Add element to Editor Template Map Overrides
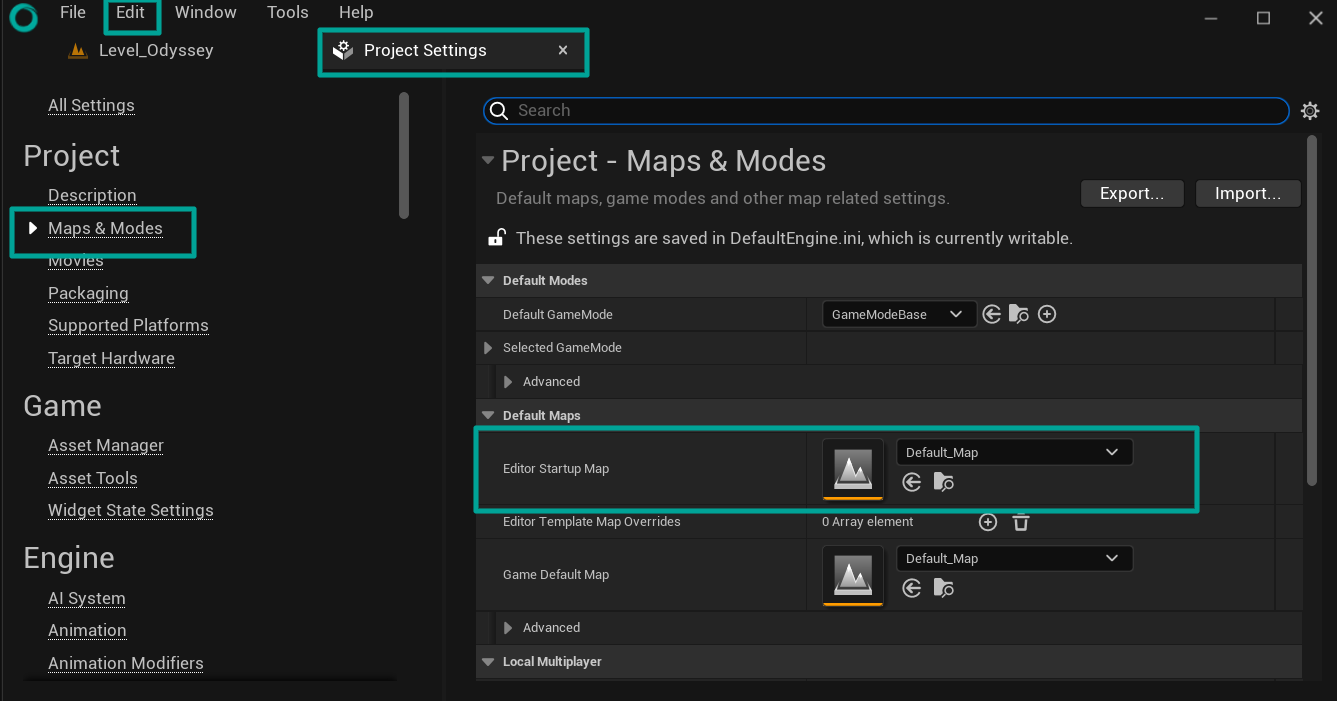This screenshot has height=701, width=1337. 988,522
